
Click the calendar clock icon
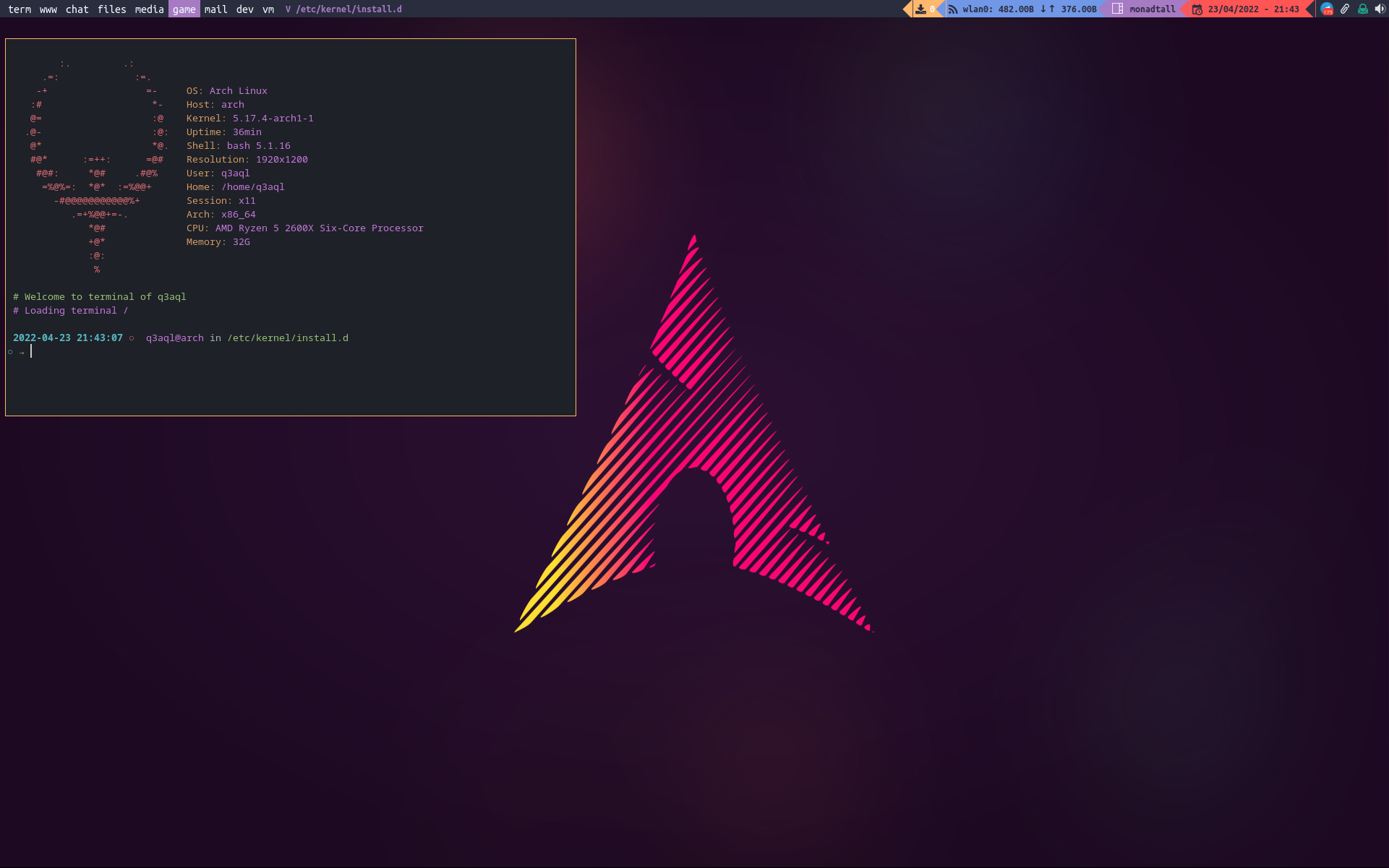point(1197,9)
